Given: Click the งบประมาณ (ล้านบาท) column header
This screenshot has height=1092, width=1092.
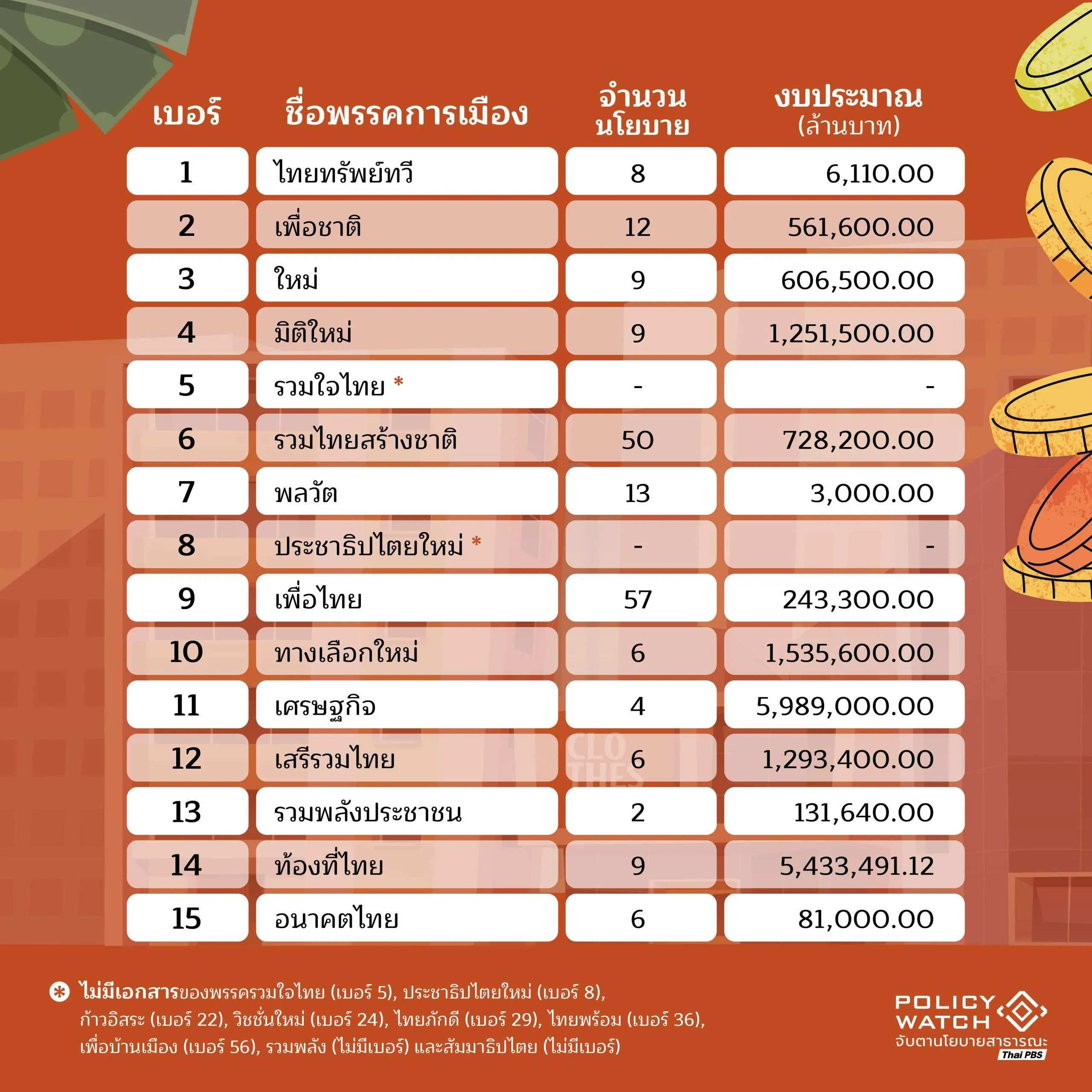Looking at the screenshot, I should pos(848,111).
